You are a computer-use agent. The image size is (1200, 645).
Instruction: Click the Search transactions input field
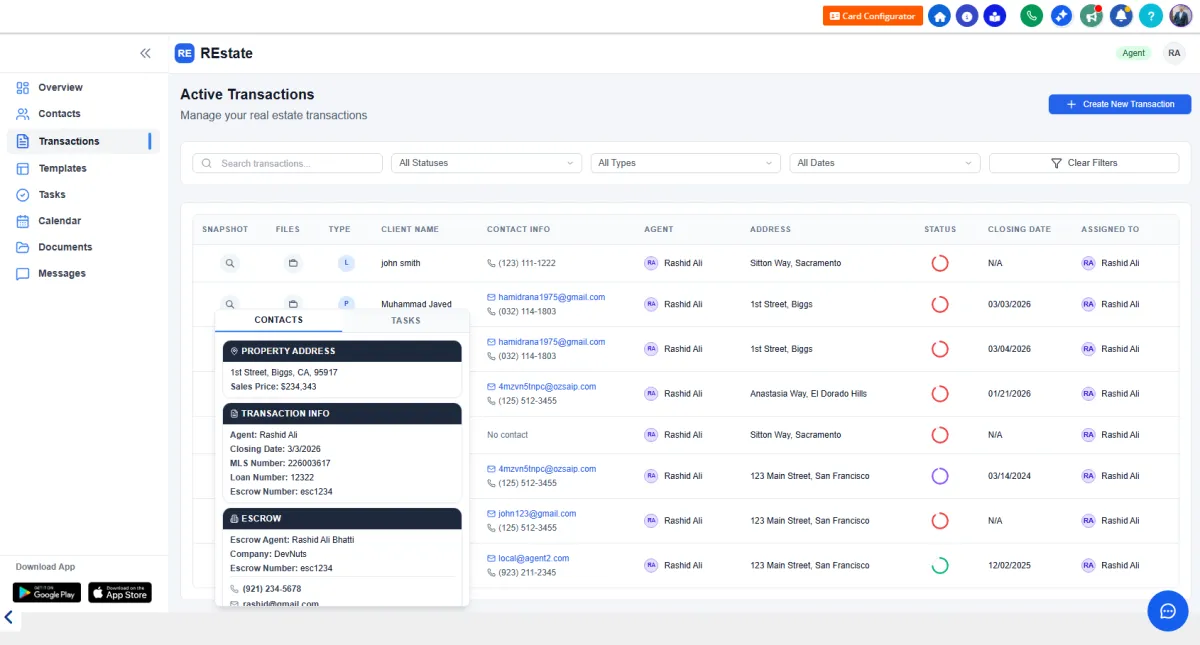[288, 163]
